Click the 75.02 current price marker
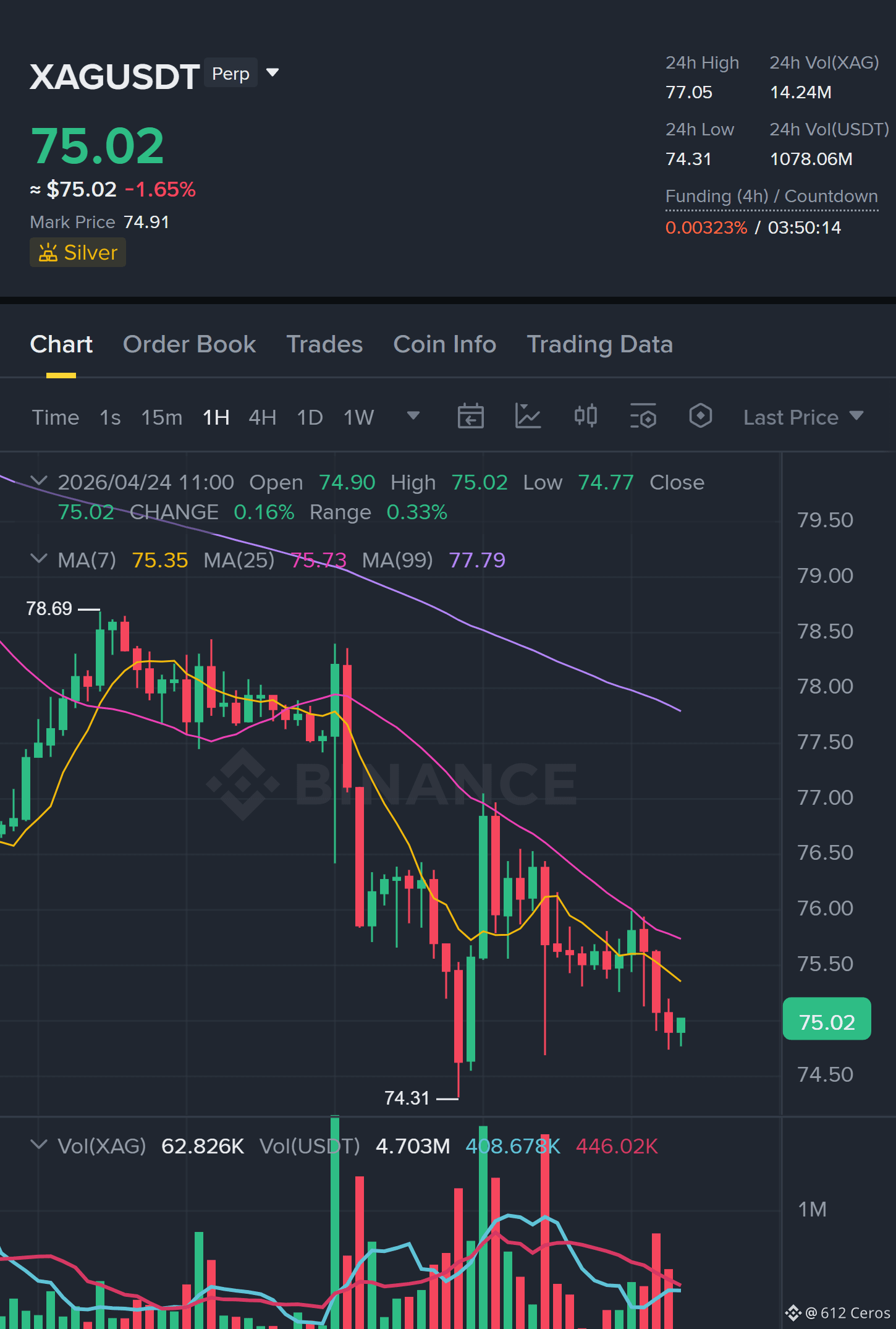This screenshot has height=1329, width=896. (x=827, y=1022)
